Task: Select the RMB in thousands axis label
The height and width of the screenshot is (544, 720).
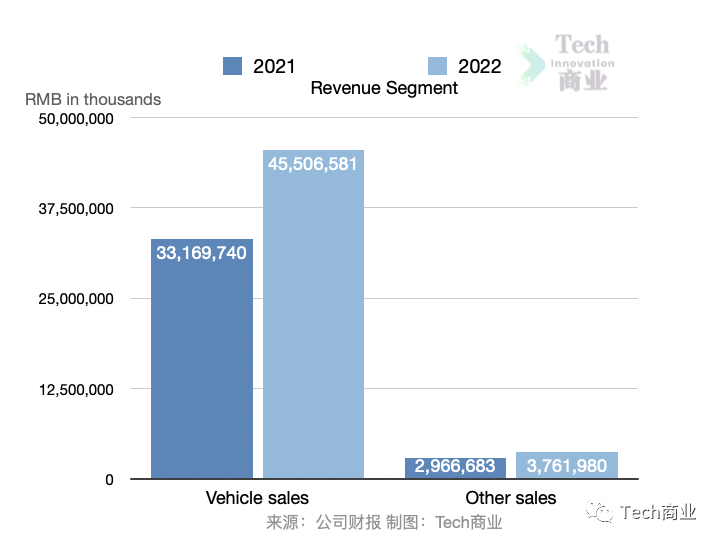Action: click(93, 99)
